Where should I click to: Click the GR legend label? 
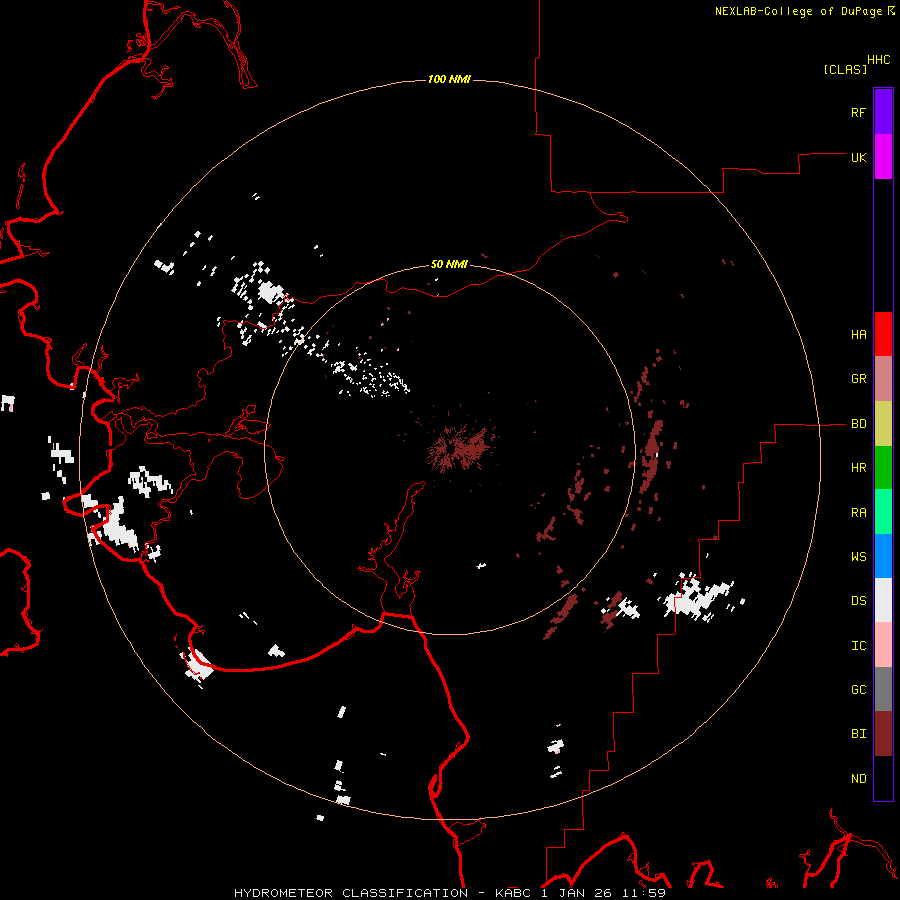(x=858, y=379)
